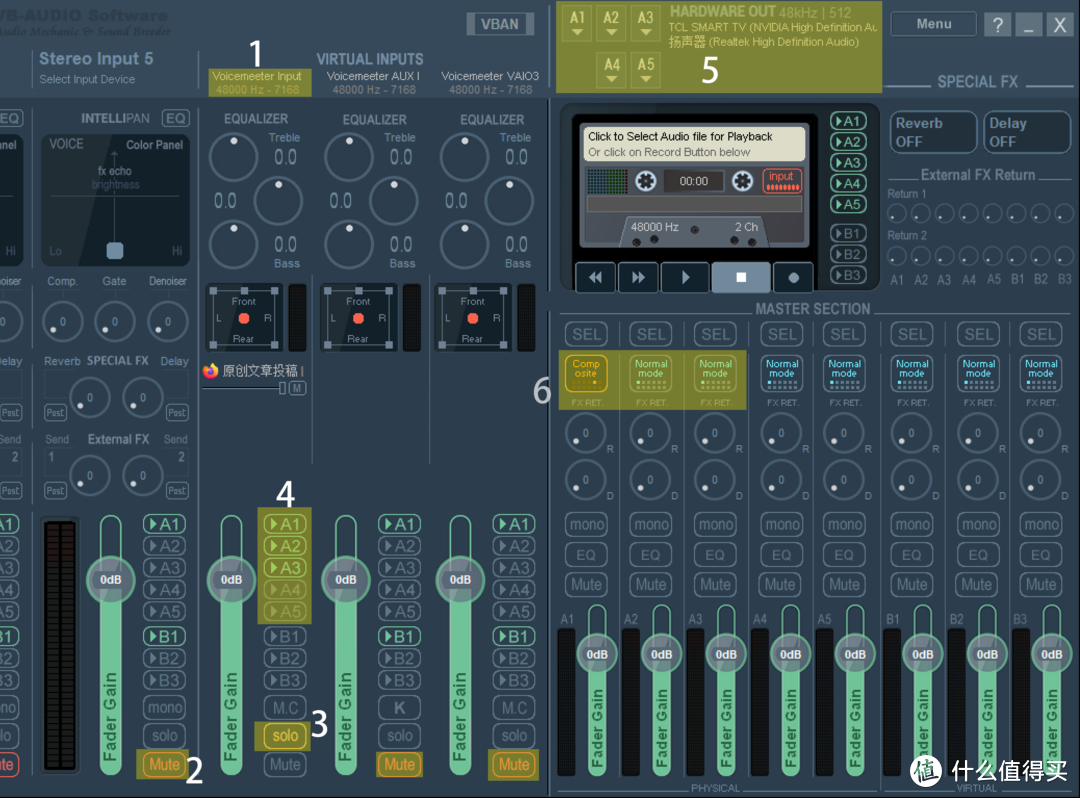Enable the VBAN network button
The height and width of the screenshot is (798, 1080).
(500, 24)
